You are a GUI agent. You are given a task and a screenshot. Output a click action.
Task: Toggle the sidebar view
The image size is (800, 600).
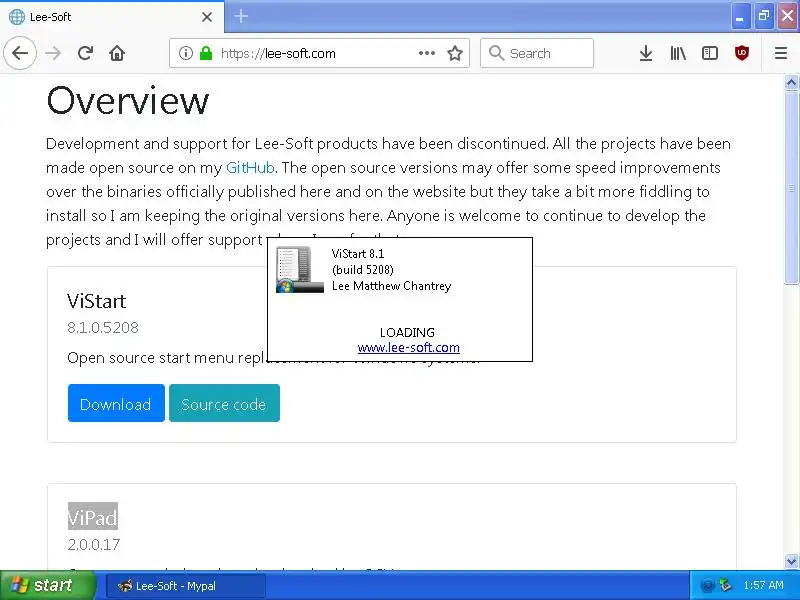(710, 53)
